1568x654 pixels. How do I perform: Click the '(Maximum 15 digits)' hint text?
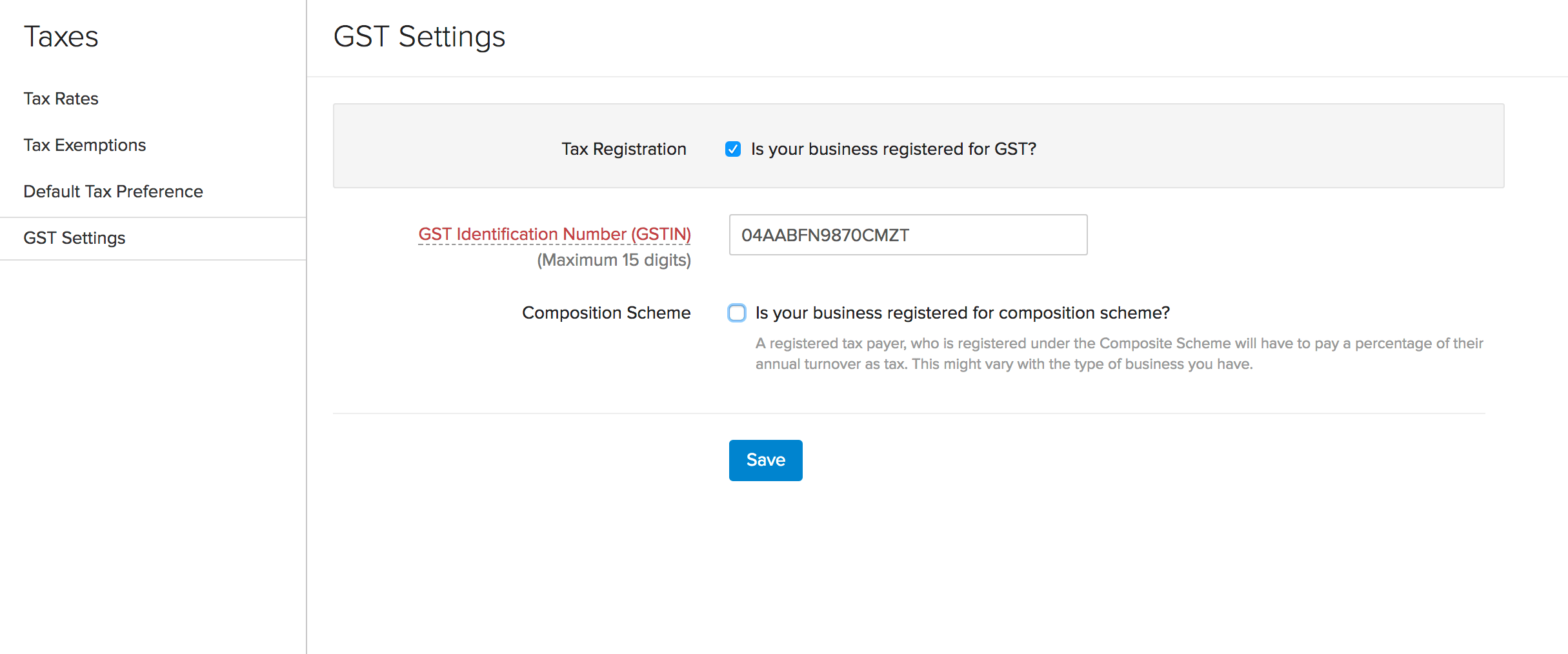[x=614, y=260]
